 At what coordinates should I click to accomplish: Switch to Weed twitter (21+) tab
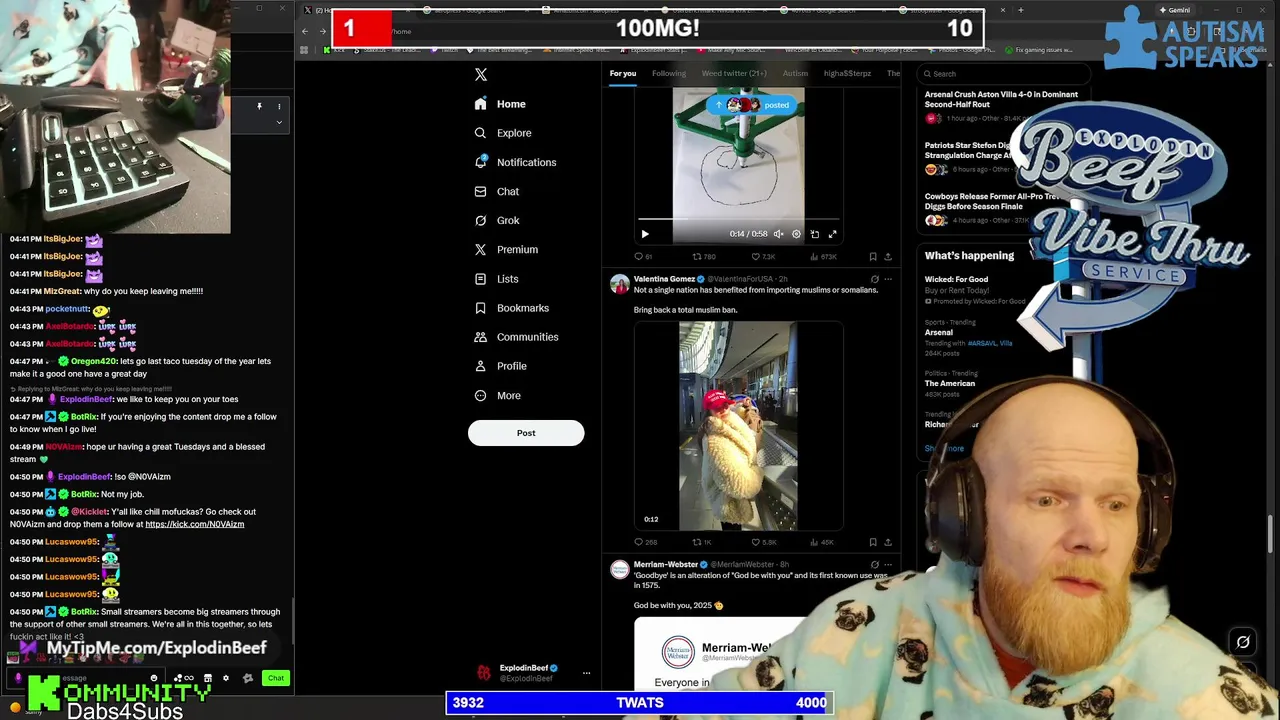pos(734,73)
